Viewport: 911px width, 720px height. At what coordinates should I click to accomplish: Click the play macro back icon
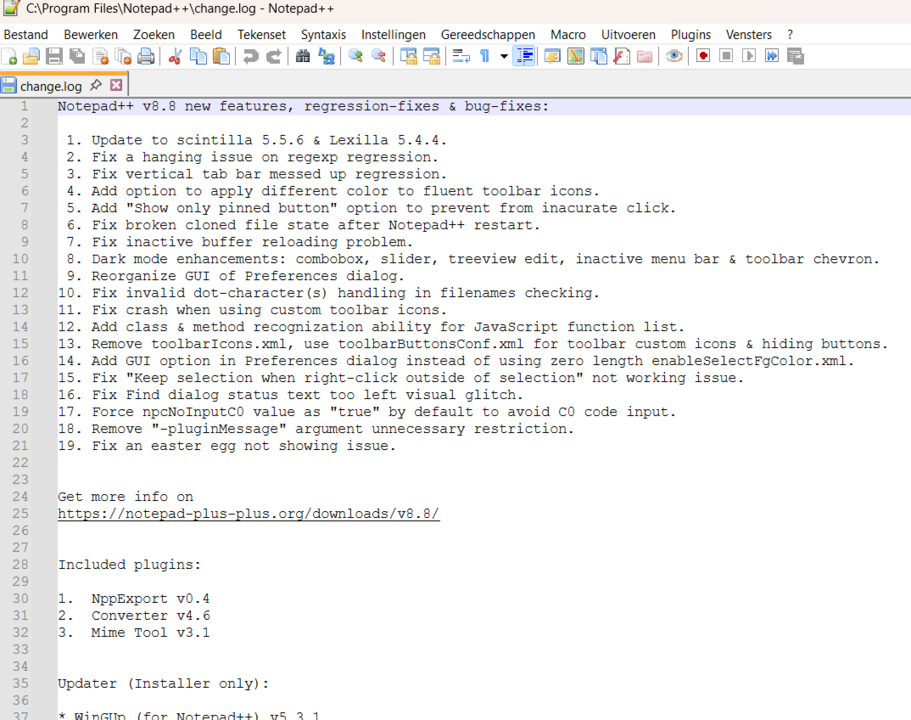tap(749, 56)
